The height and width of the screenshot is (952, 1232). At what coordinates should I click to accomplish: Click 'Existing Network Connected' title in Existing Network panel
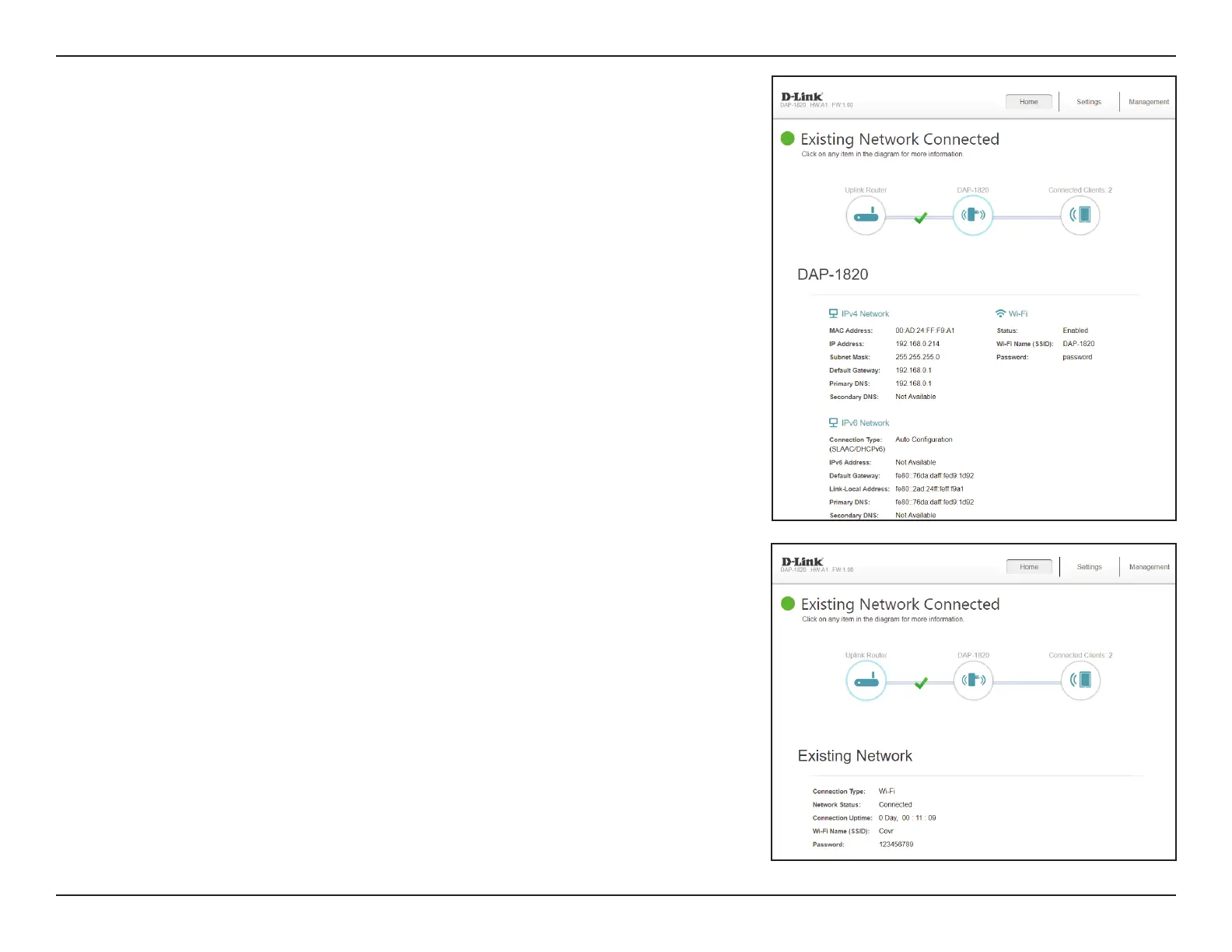[x=901, y=604]
